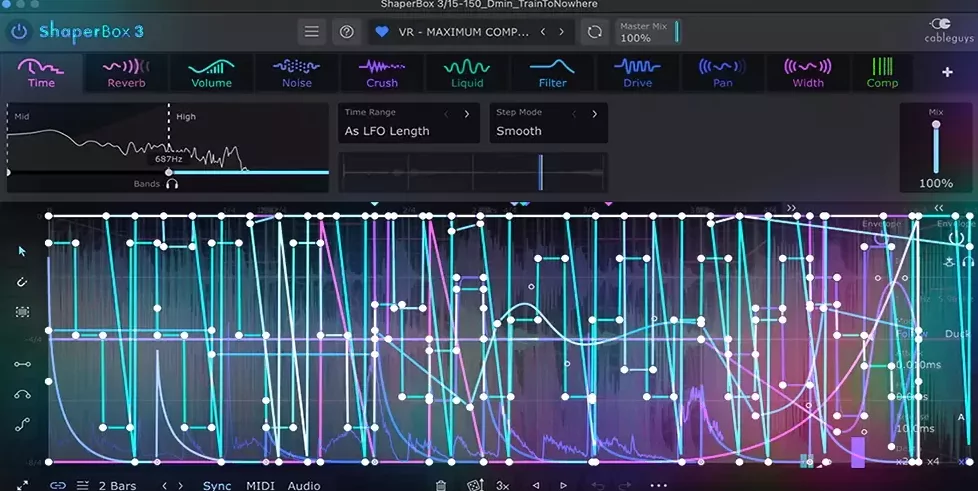
Task: Open the VR - MAXIMUM COMP preset list
Action: [463, 32]
